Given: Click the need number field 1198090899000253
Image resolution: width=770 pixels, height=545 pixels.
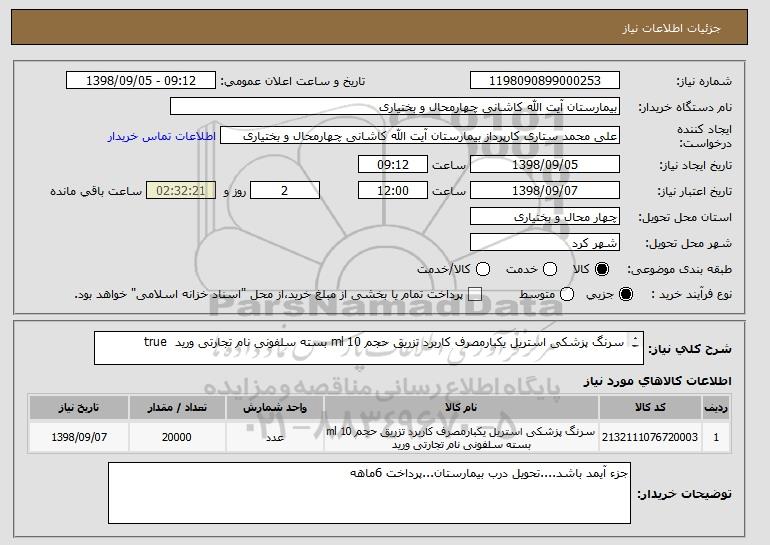Looking at the screenshot, I should pyautogui.click(x=545, y=81).
